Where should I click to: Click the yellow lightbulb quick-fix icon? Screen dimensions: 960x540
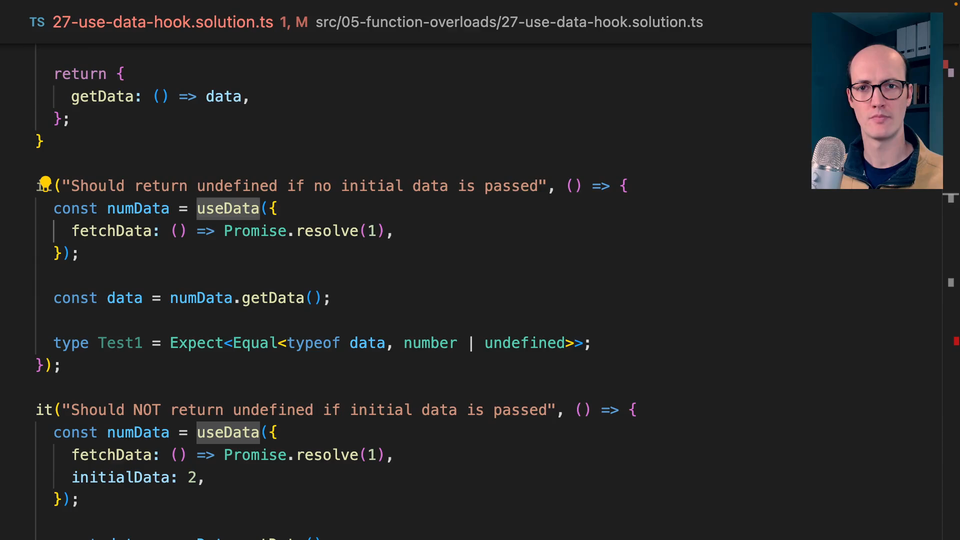click(45, 183)
